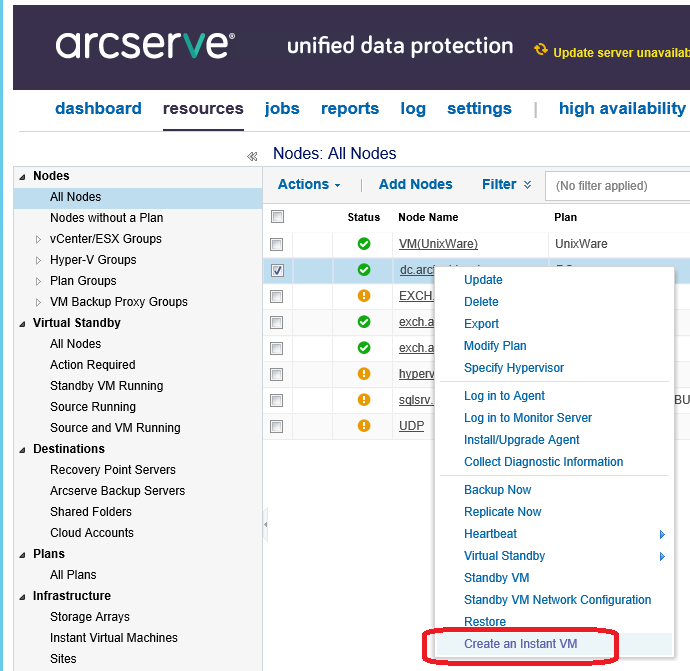690x671 pixels.
Task: Uncheck the selected dc node checkbox
Action: point(277,270)
